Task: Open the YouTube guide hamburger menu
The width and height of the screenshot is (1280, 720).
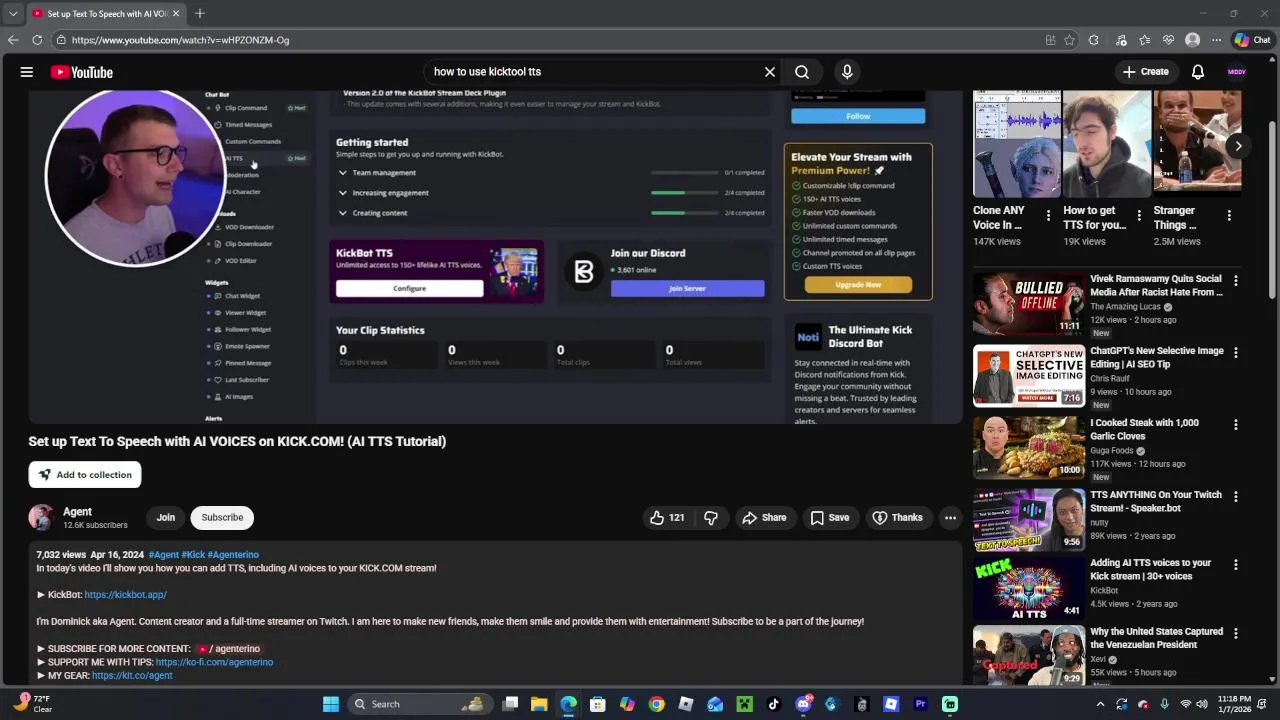Action: pyautogui.click(x=27, y=72)
